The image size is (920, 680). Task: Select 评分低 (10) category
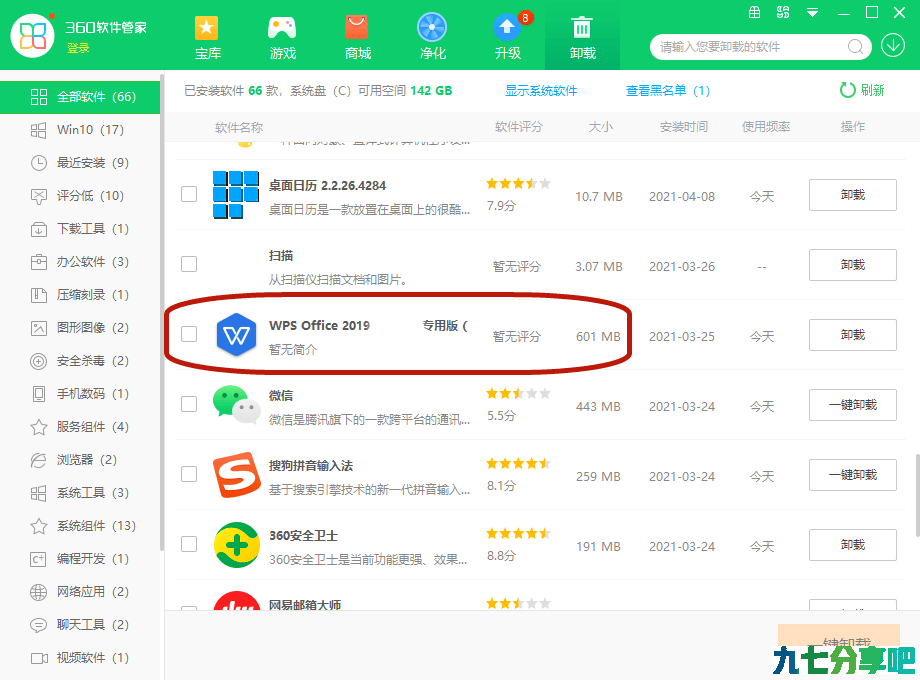(x=80, y=195)
